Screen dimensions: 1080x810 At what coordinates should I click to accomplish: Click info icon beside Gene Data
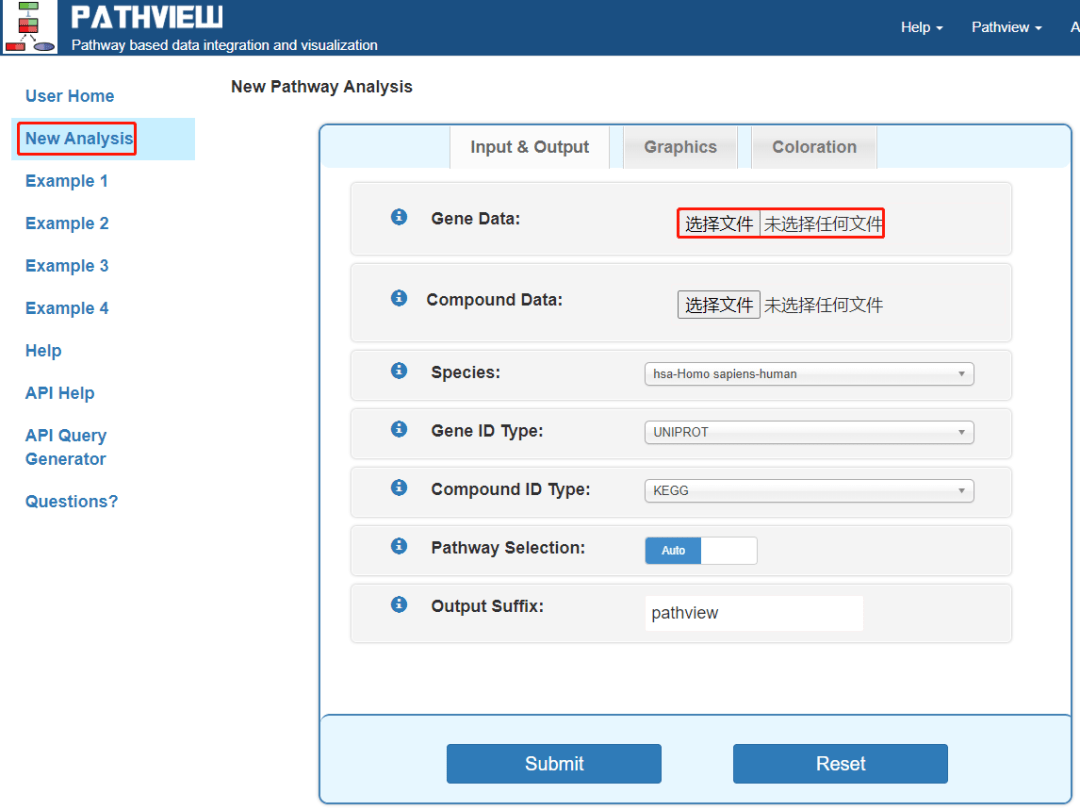pos(399,217)
